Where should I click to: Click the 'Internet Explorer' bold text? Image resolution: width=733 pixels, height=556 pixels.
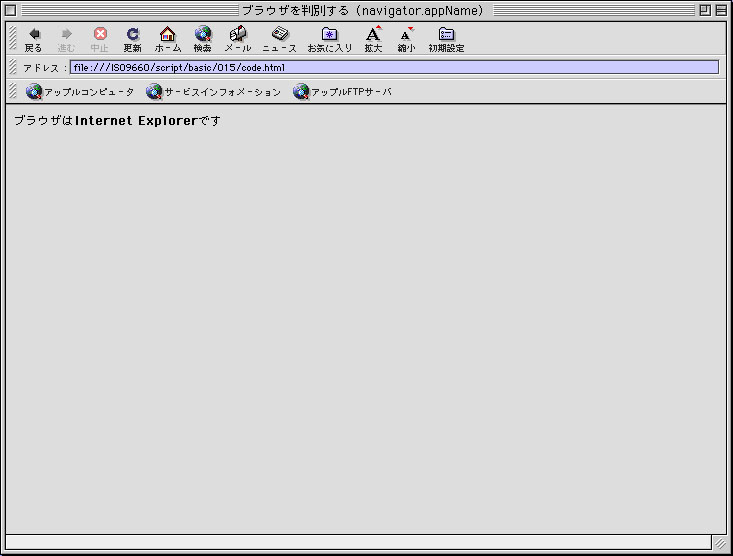click(x=136, y=121)
